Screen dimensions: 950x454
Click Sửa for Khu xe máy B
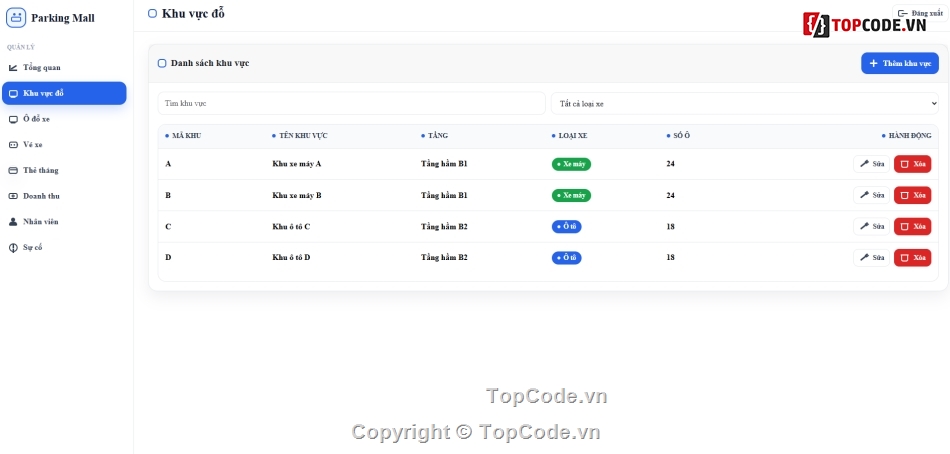[871, 195]
